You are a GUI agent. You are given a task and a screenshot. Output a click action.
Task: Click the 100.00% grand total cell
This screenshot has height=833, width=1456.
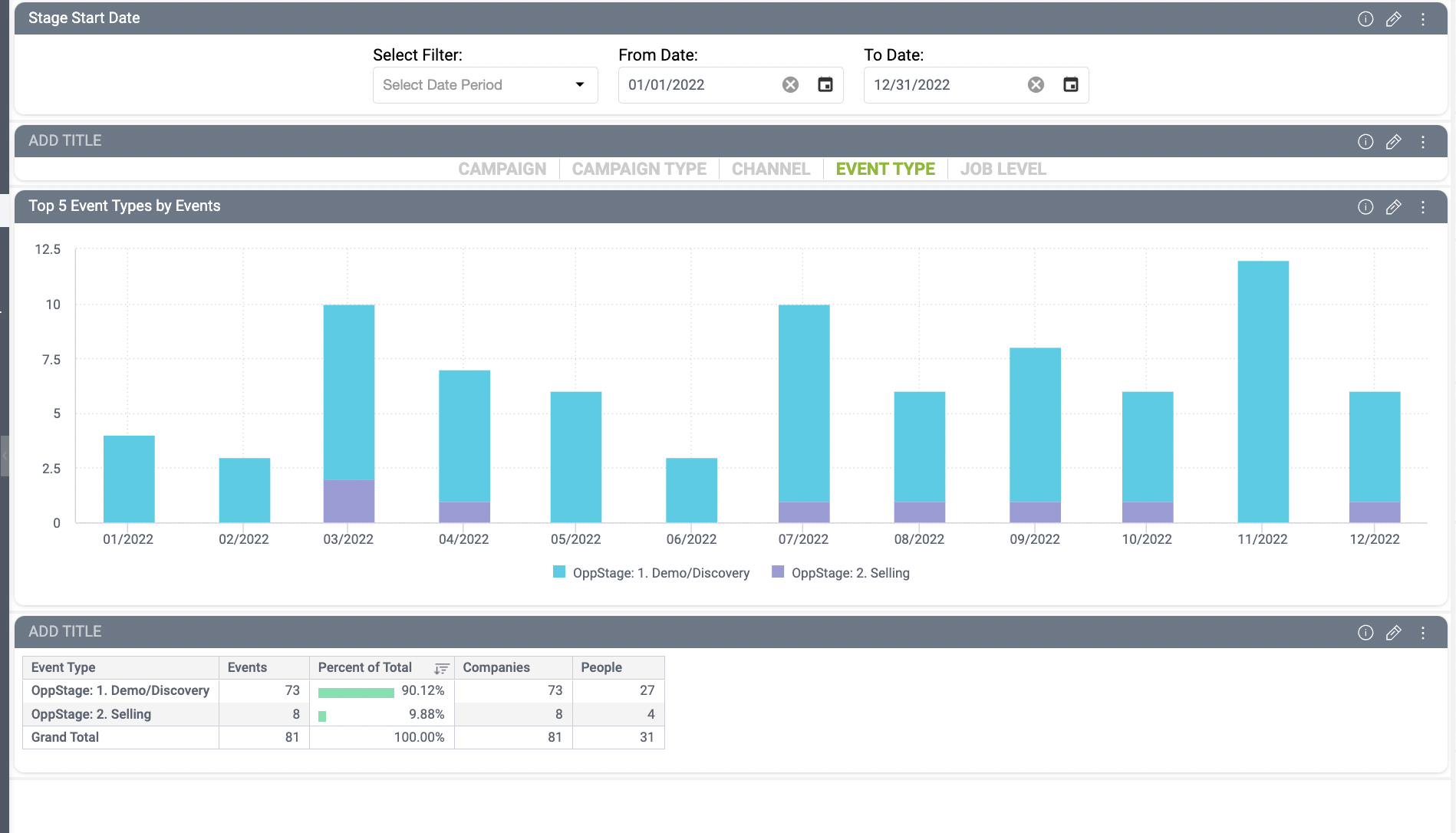click(x=381, y=737)
